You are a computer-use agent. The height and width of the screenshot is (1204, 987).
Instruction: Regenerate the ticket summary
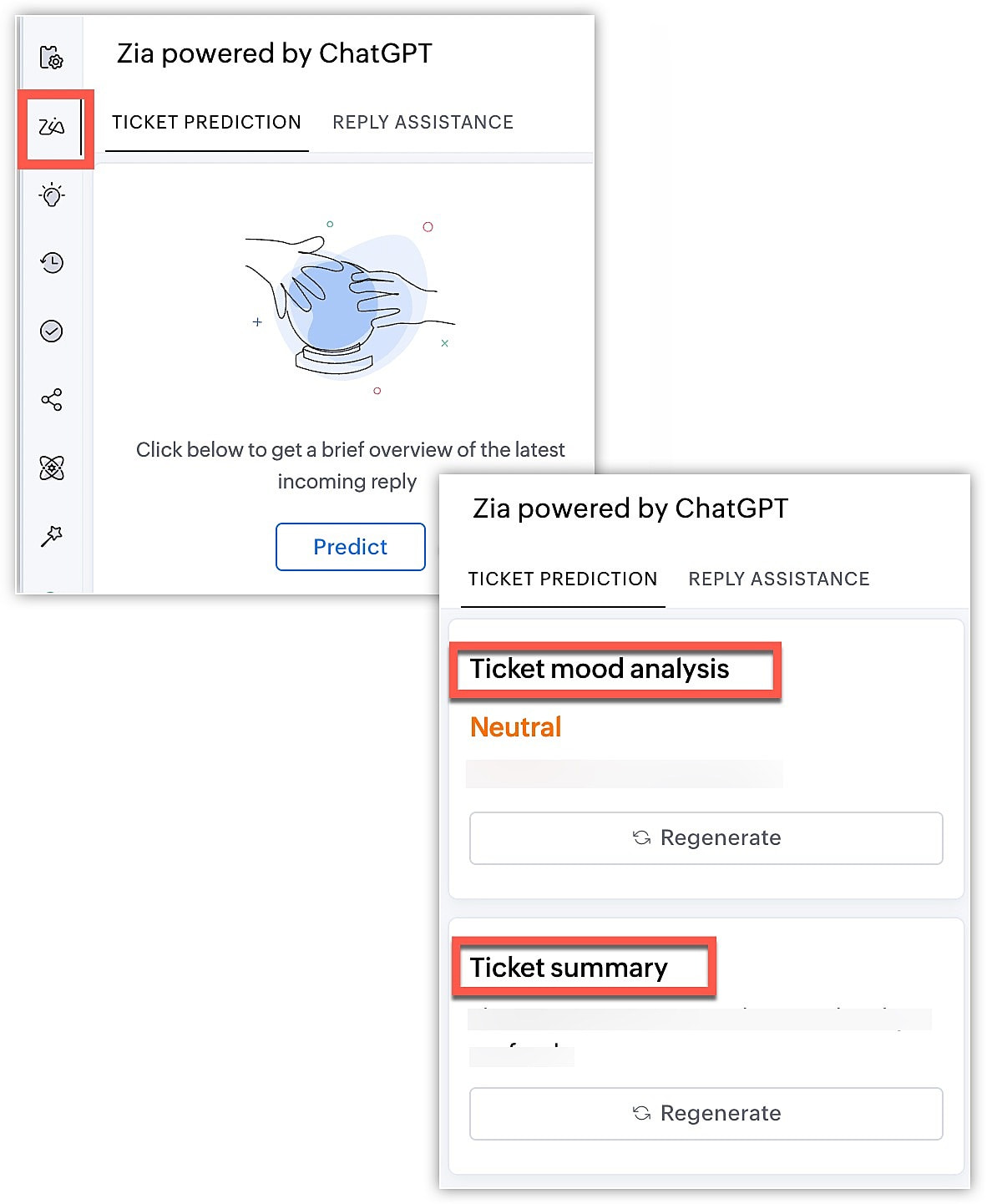pyautogui.click(x=706, y=1113)
